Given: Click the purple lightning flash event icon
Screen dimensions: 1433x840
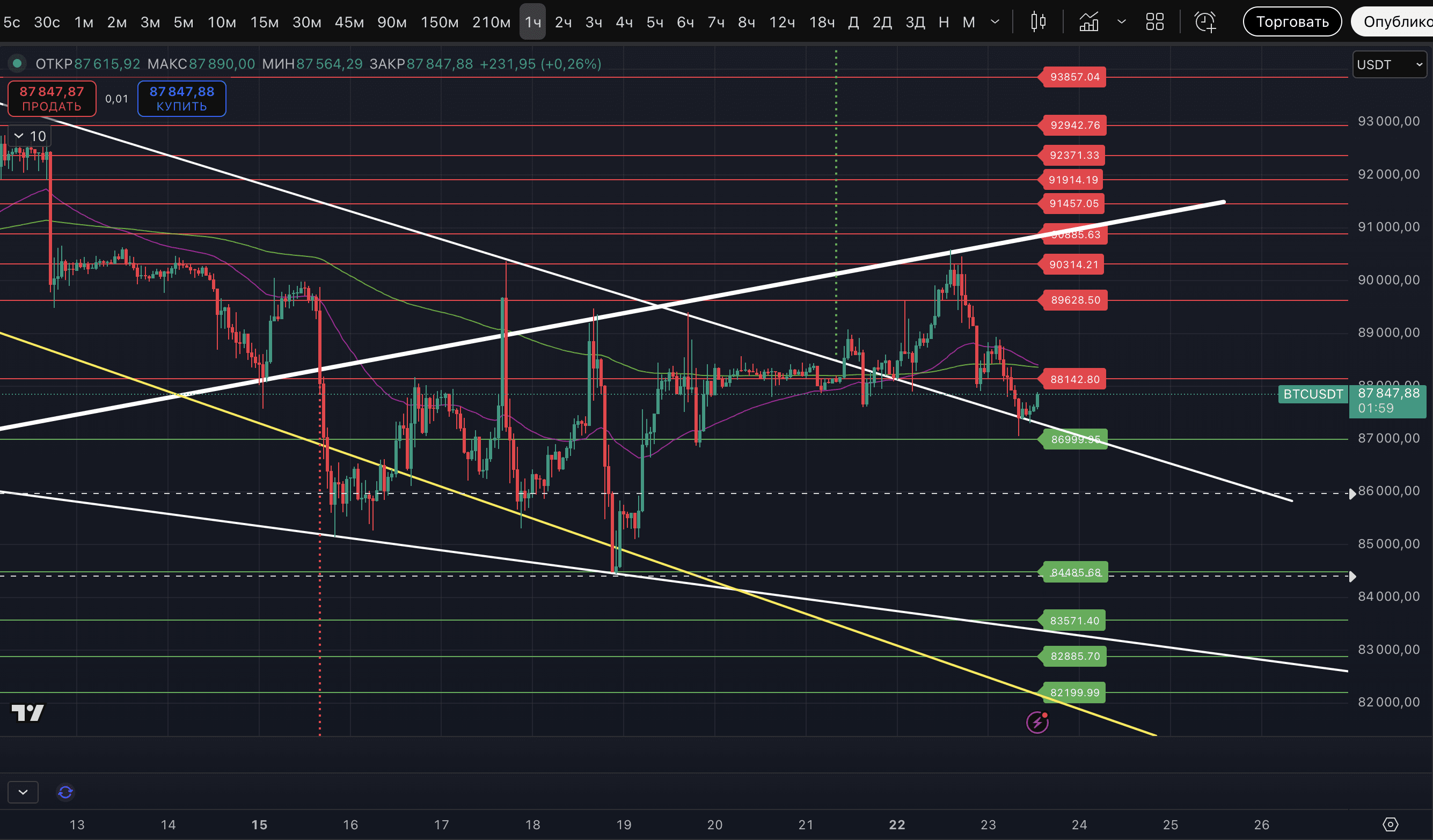Looking at the screenshot, I should point(1037,722).
